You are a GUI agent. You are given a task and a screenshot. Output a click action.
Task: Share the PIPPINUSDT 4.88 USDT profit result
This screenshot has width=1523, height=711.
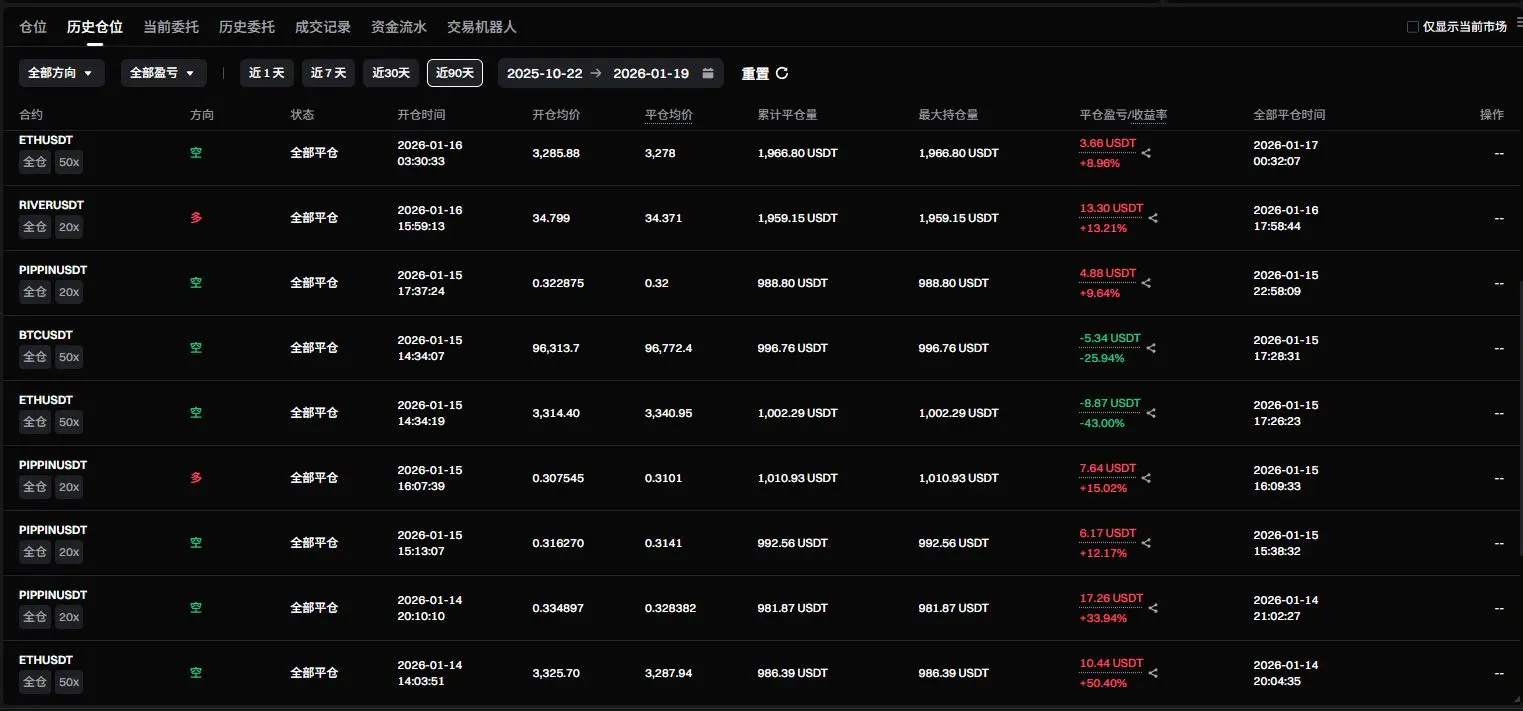pos(1146,283)
